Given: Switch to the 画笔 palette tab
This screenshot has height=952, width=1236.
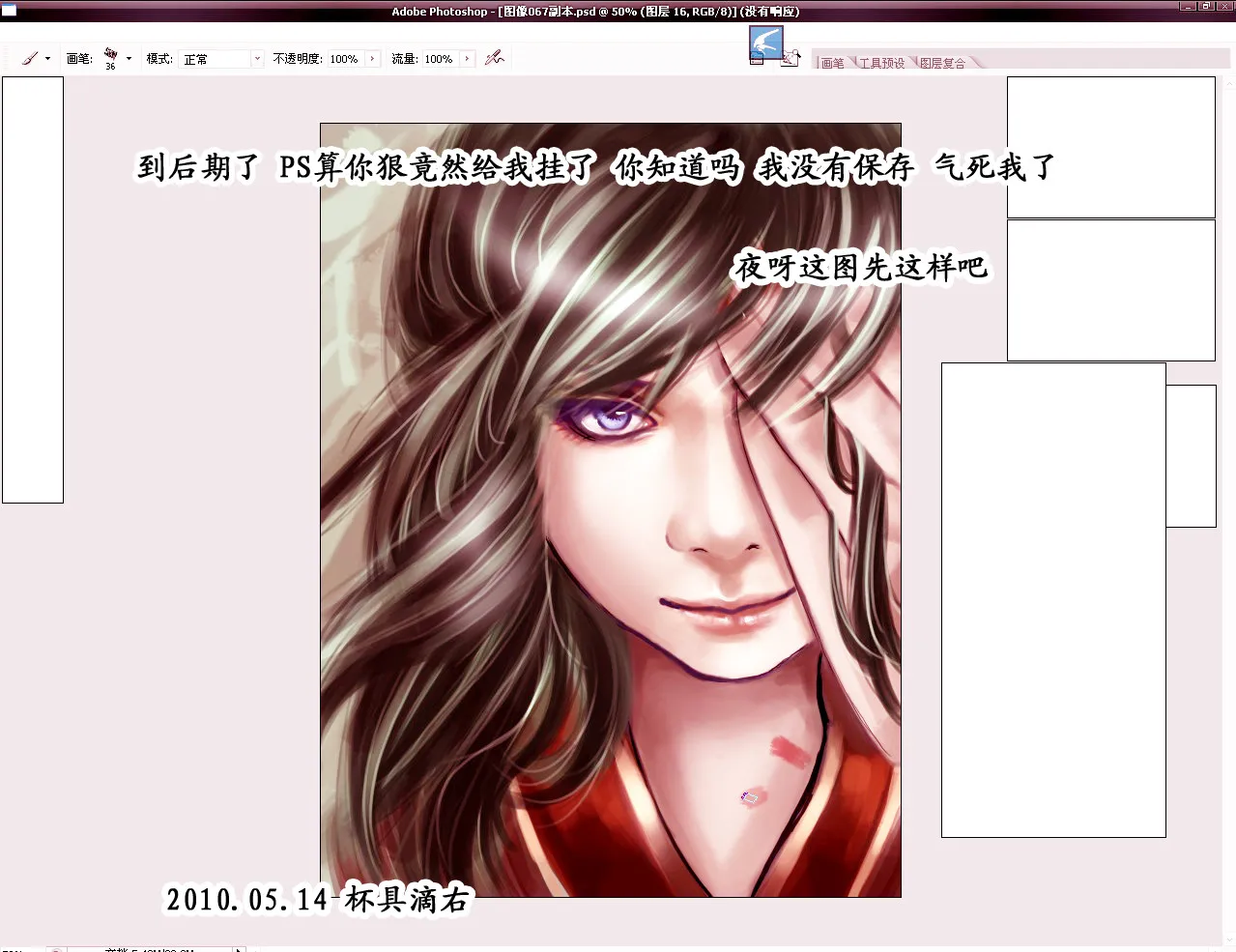Looking at the screenshot, I should coord(832,64).
